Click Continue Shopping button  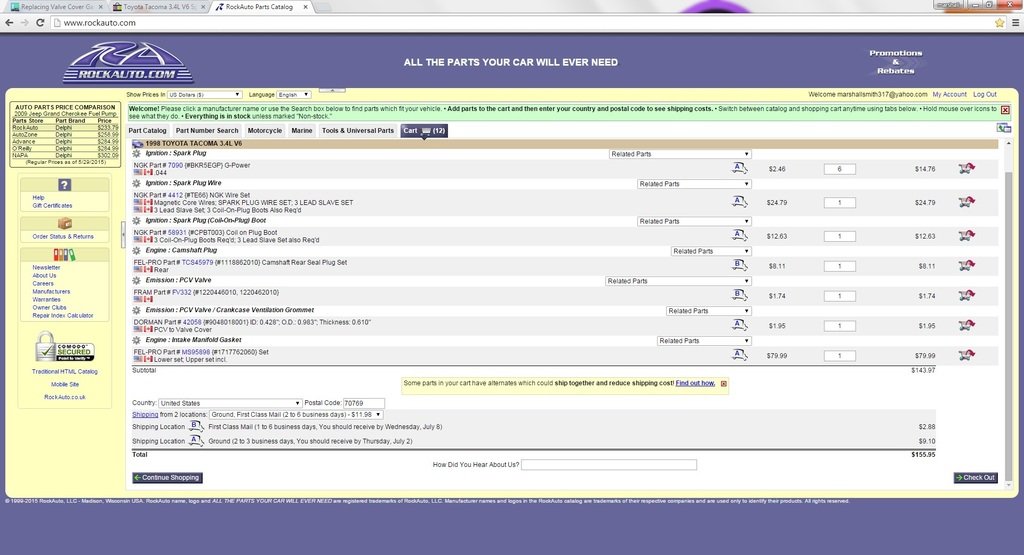pyautogui.click(x=167, y=478)
